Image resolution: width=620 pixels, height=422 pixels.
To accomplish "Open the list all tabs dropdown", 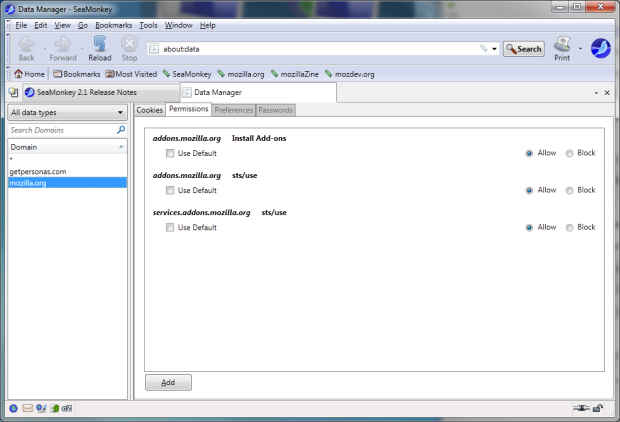I will 596,92.
